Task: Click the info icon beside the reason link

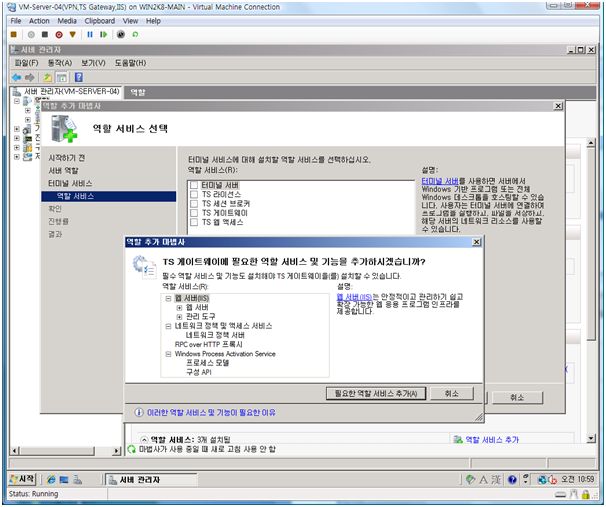Action: [139, 412]
